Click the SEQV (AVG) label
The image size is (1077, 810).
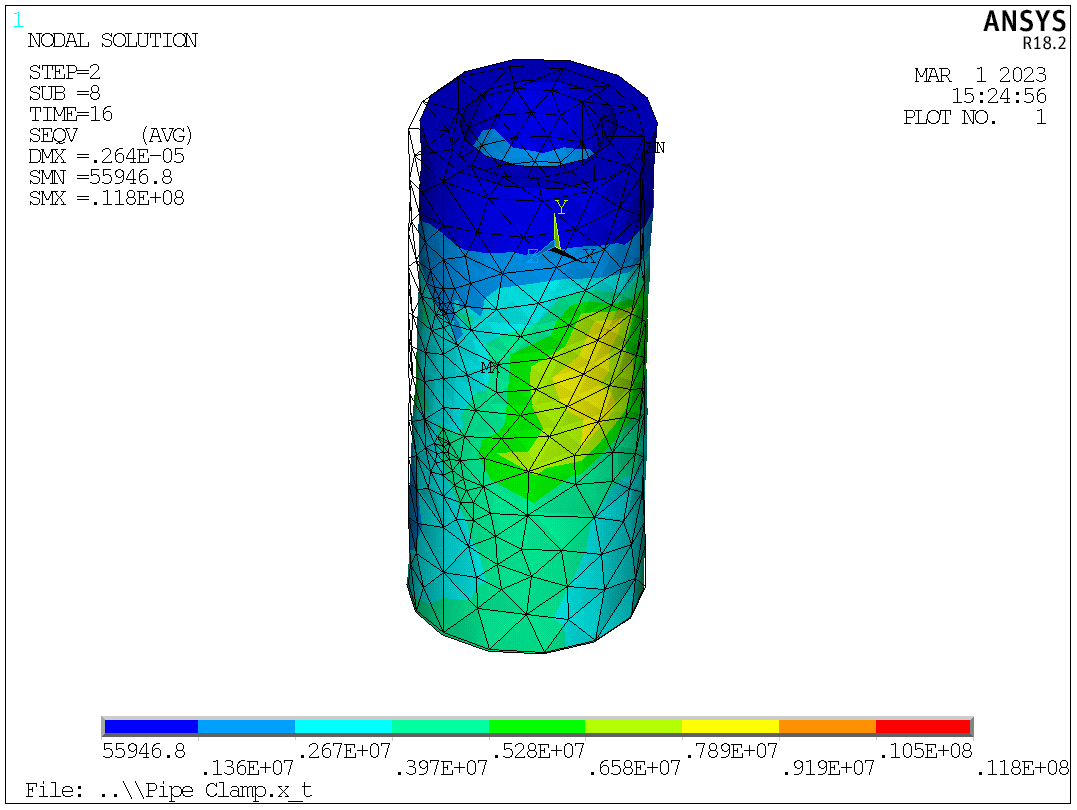[110, 135]
